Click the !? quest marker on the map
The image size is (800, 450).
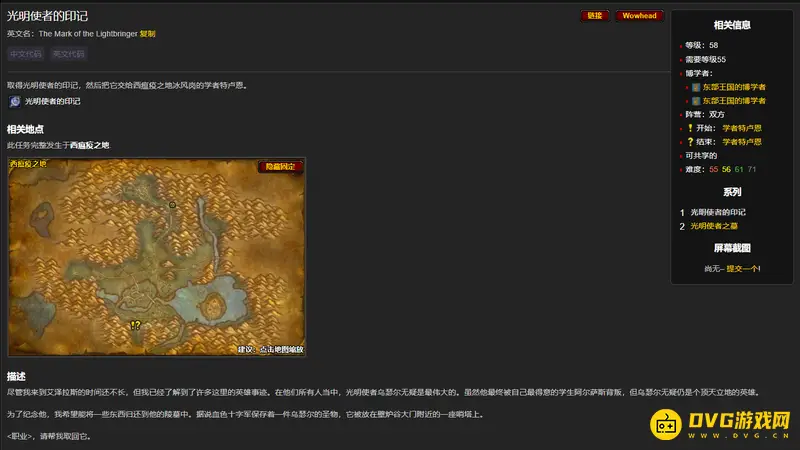(135, 324)
